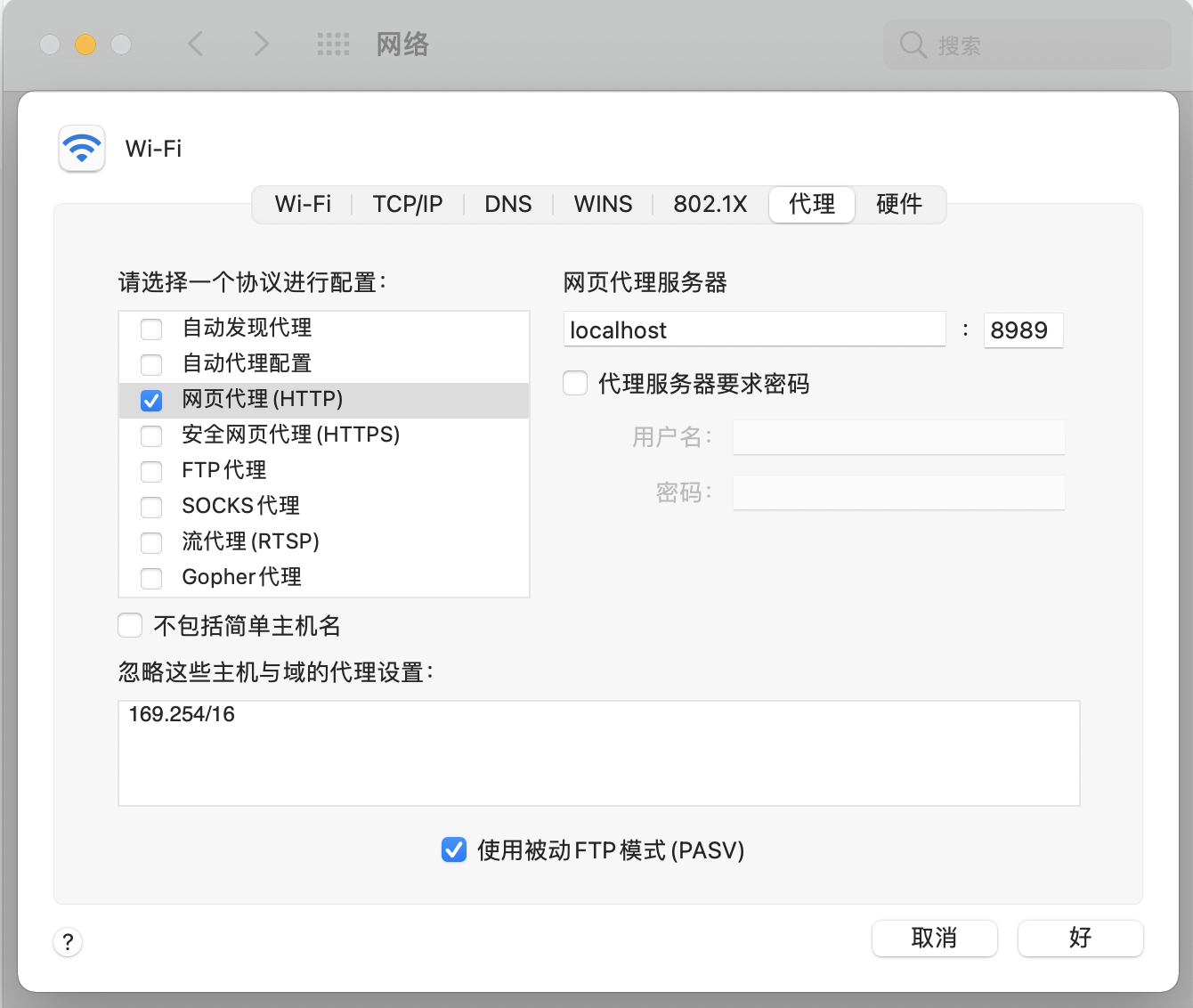Click the localhost proxy server field
Viewport: 1193px width, 1008px height.
[754, 329]
